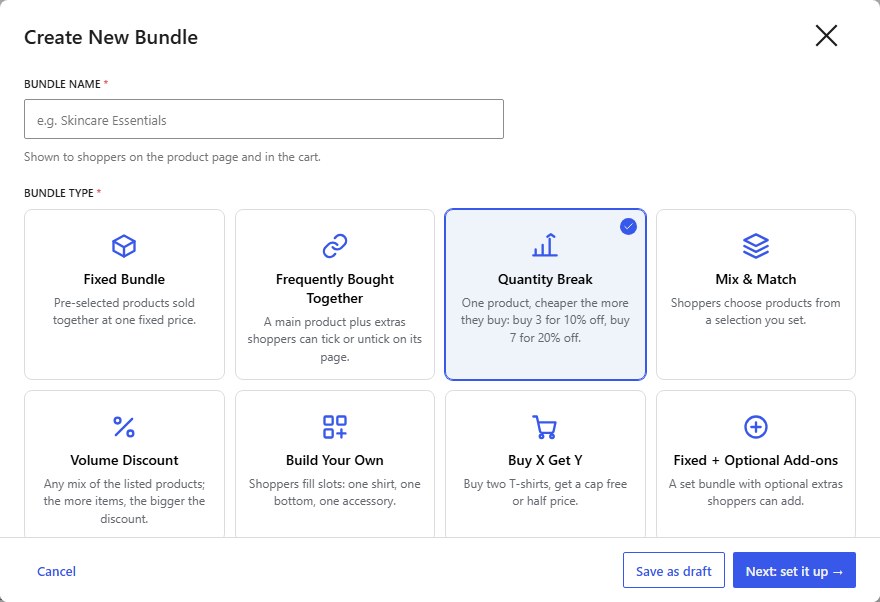The image size is (880, 602).
Task: Click the 'Shoppers fill slots' description
Action: point(334,492)
